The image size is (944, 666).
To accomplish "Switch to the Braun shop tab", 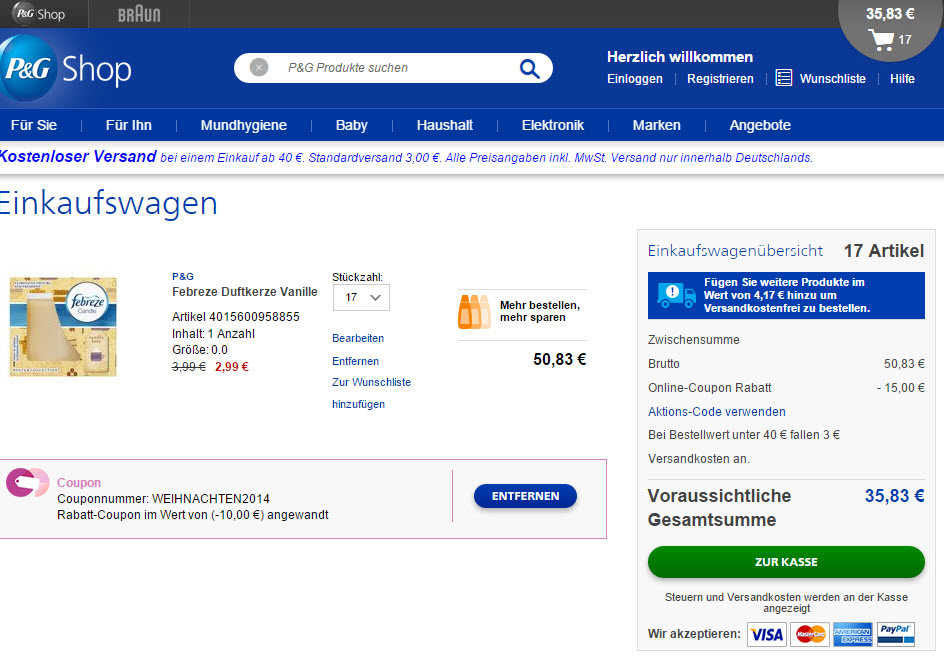I will [139, 14].
